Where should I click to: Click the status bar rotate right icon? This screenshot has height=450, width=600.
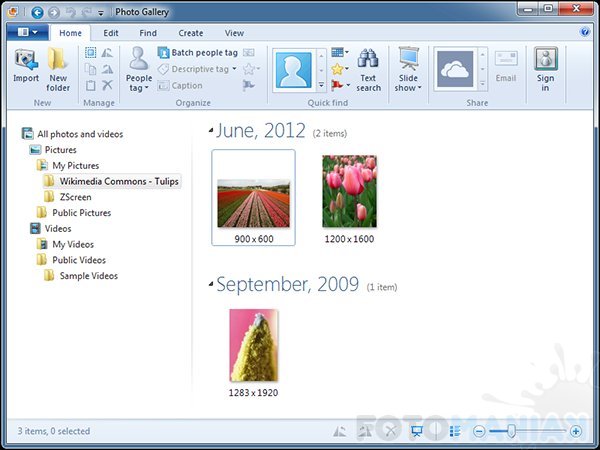(365, 431)
